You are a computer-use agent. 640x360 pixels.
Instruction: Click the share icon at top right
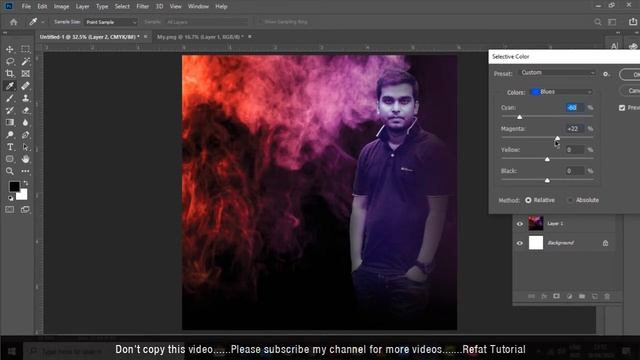tap(633, 22)
